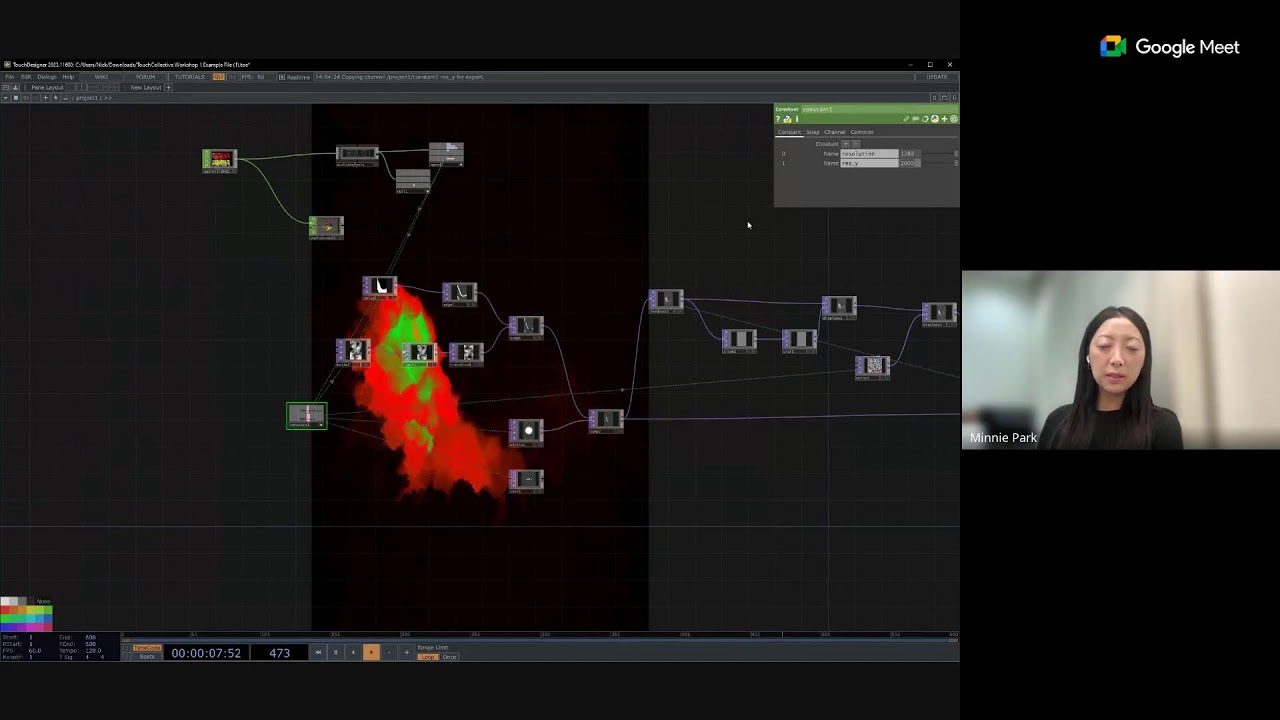Click the operator info 'i' icon
The width and height of the screenshot is (1280, 720).
(797, 119)
